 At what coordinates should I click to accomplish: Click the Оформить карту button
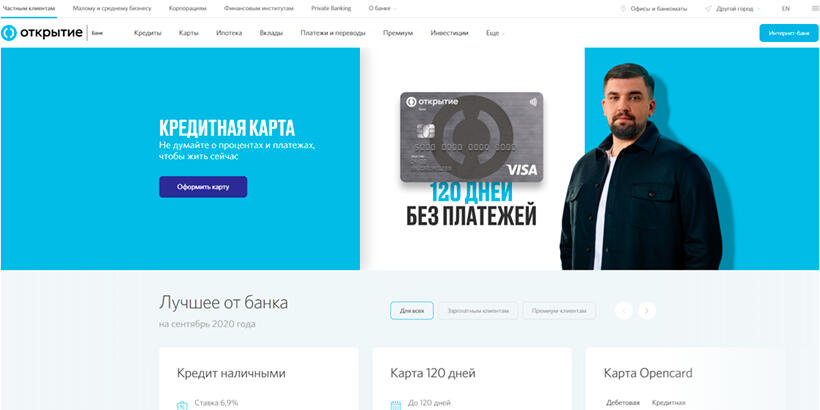[203, 187]
